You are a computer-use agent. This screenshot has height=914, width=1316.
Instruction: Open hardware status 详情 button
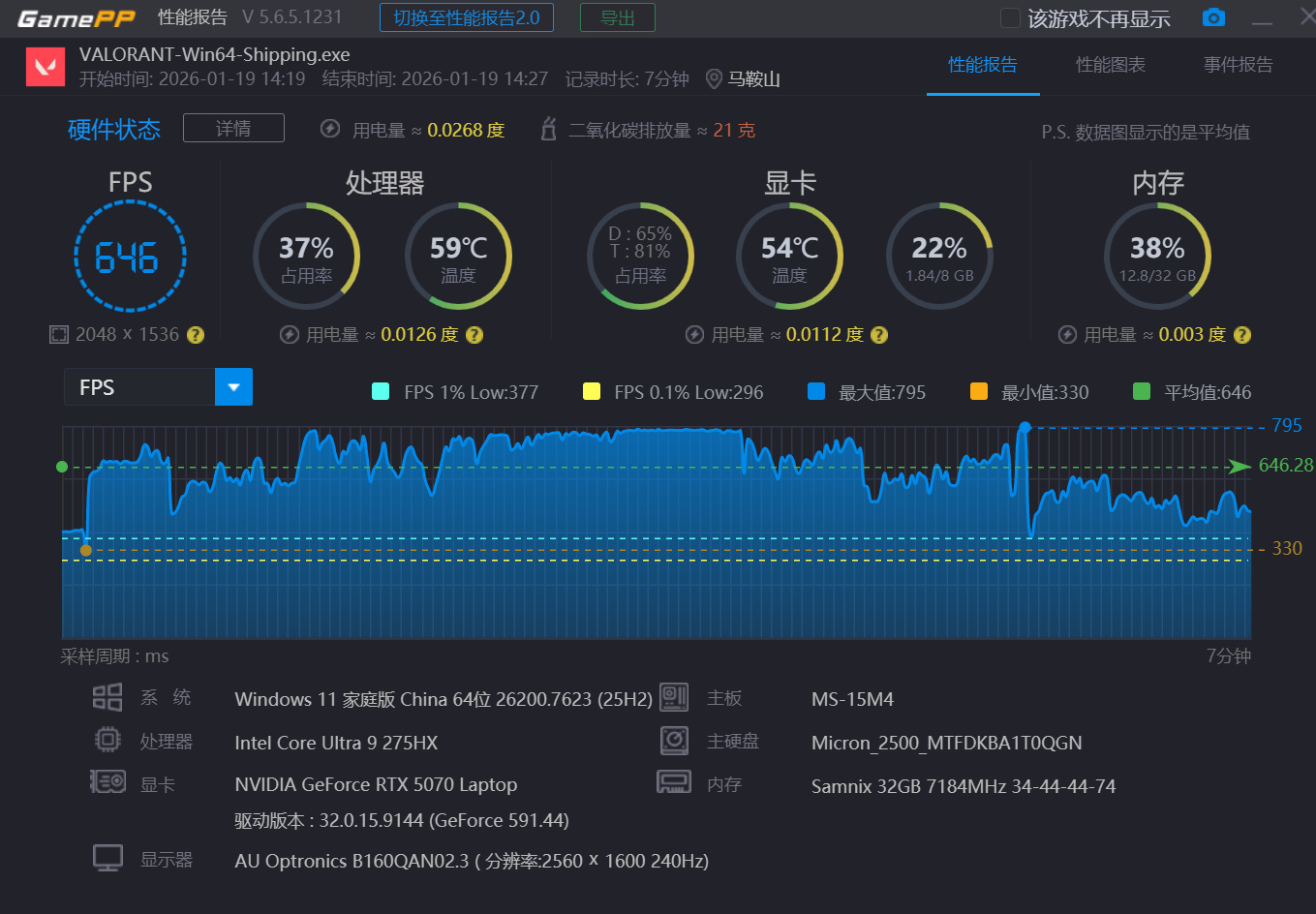[233, 129]
